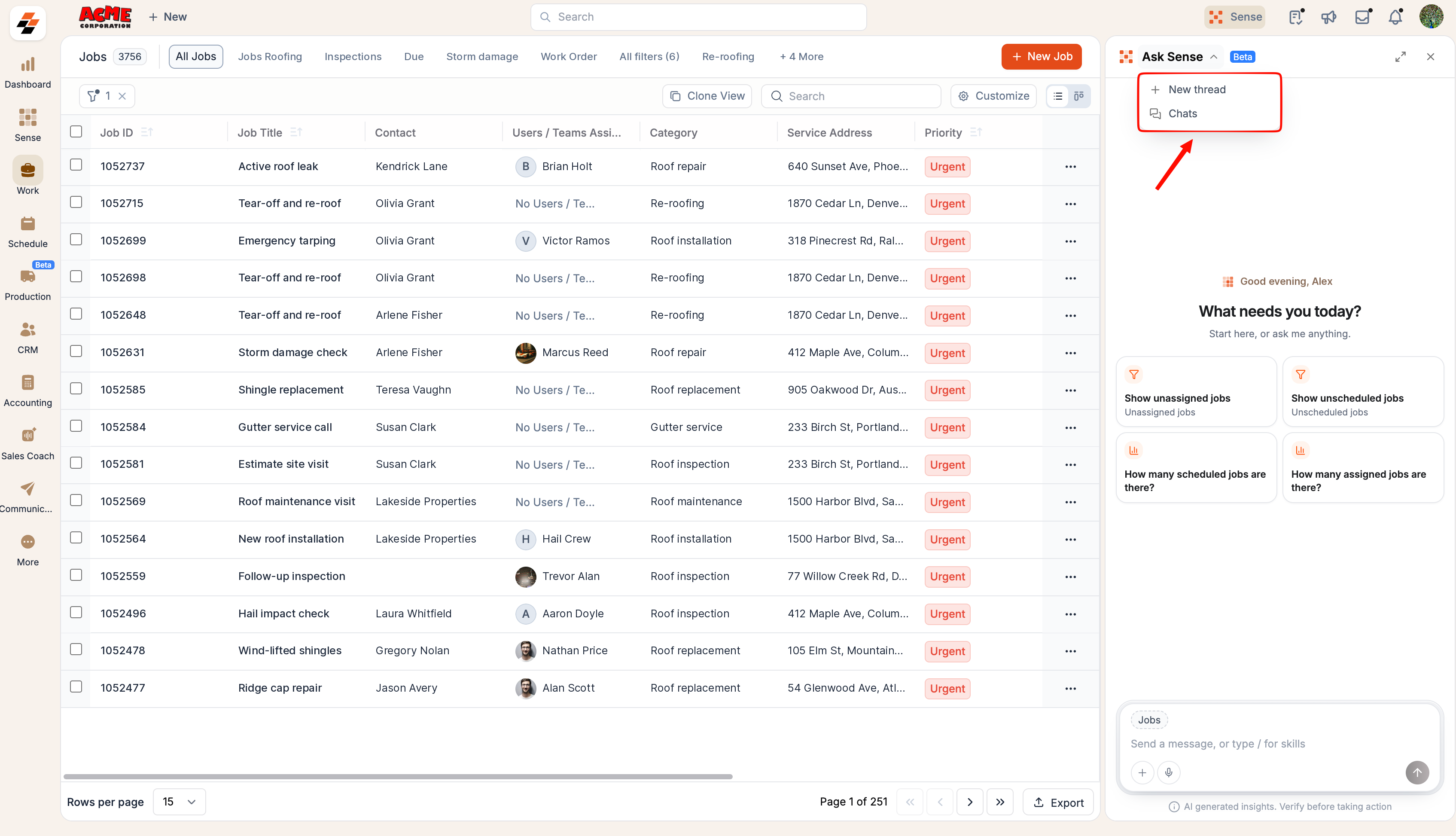Switch to list view icon

tap(1058, 96)
